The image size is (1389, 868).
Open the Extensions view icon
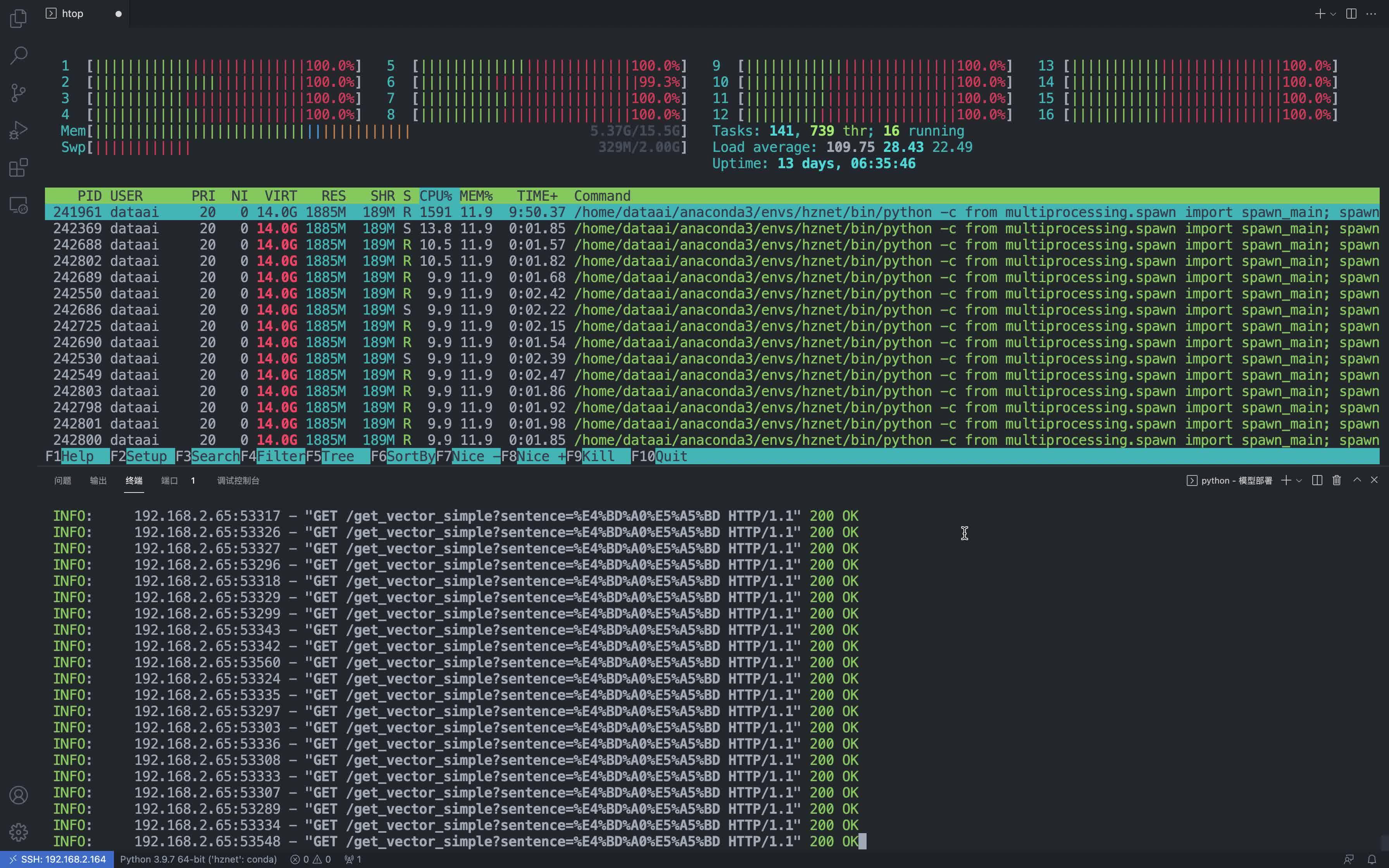18,168
